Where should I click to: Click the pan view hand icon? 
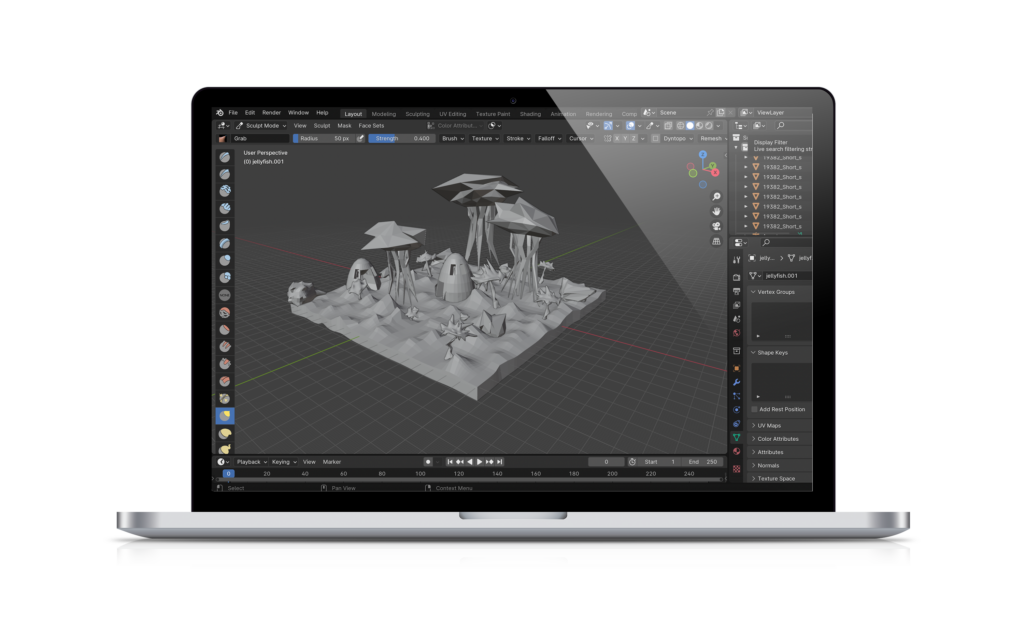coord(716,211)
